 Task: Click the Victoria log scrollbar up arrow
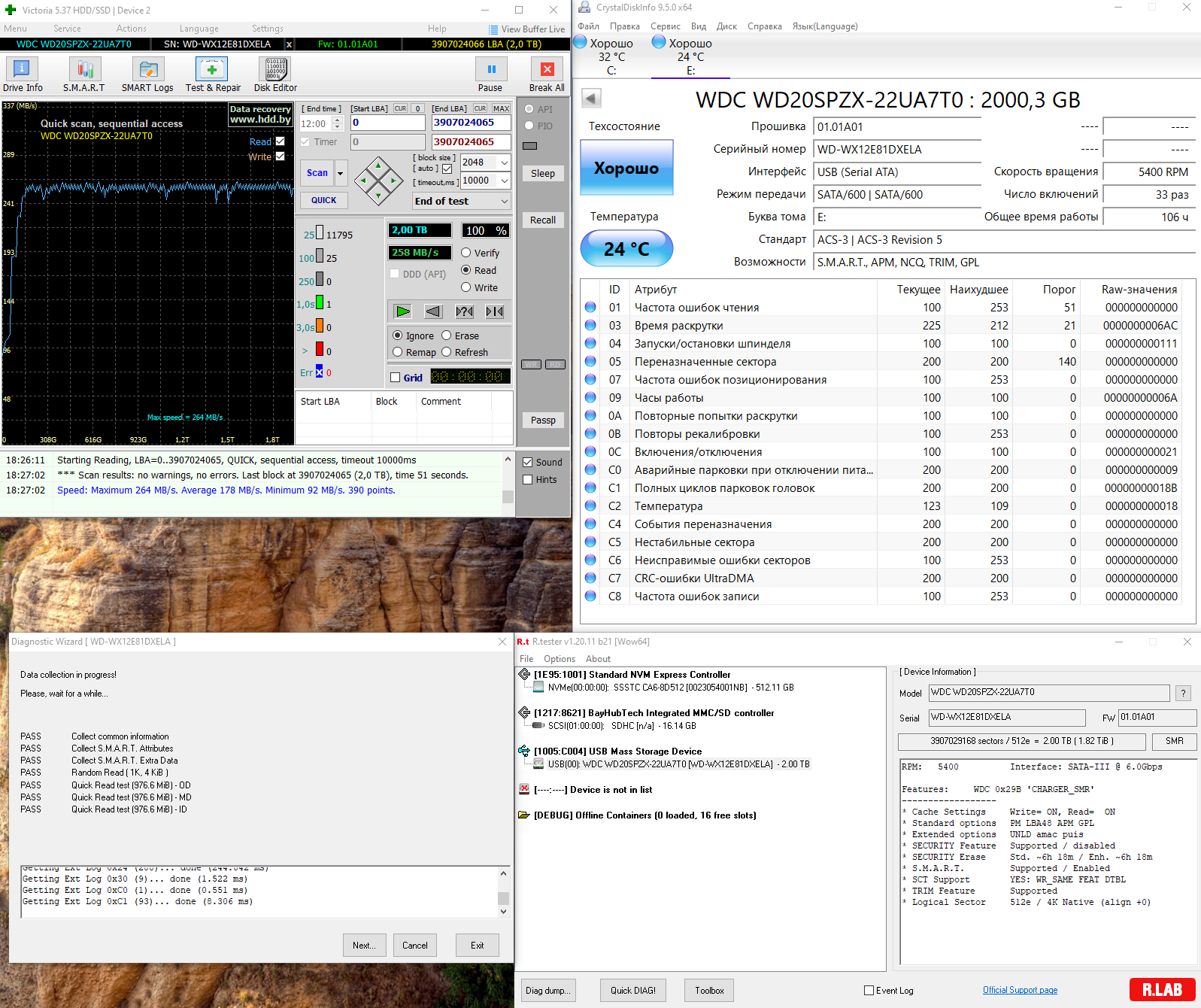coord(508,459)
